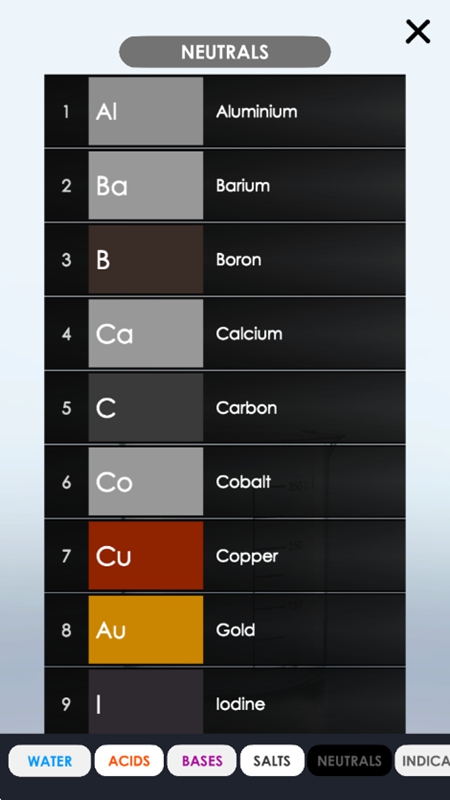Viewport: 450px width, 800px height.
Task: Click the Cobalt name row
Action: (304, 481)
